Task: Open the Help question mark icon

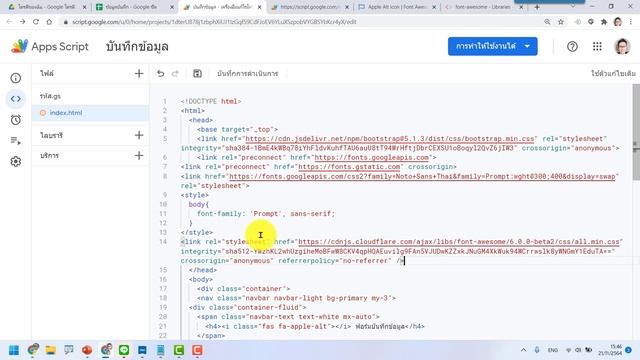Action: (x=572, y=47)
